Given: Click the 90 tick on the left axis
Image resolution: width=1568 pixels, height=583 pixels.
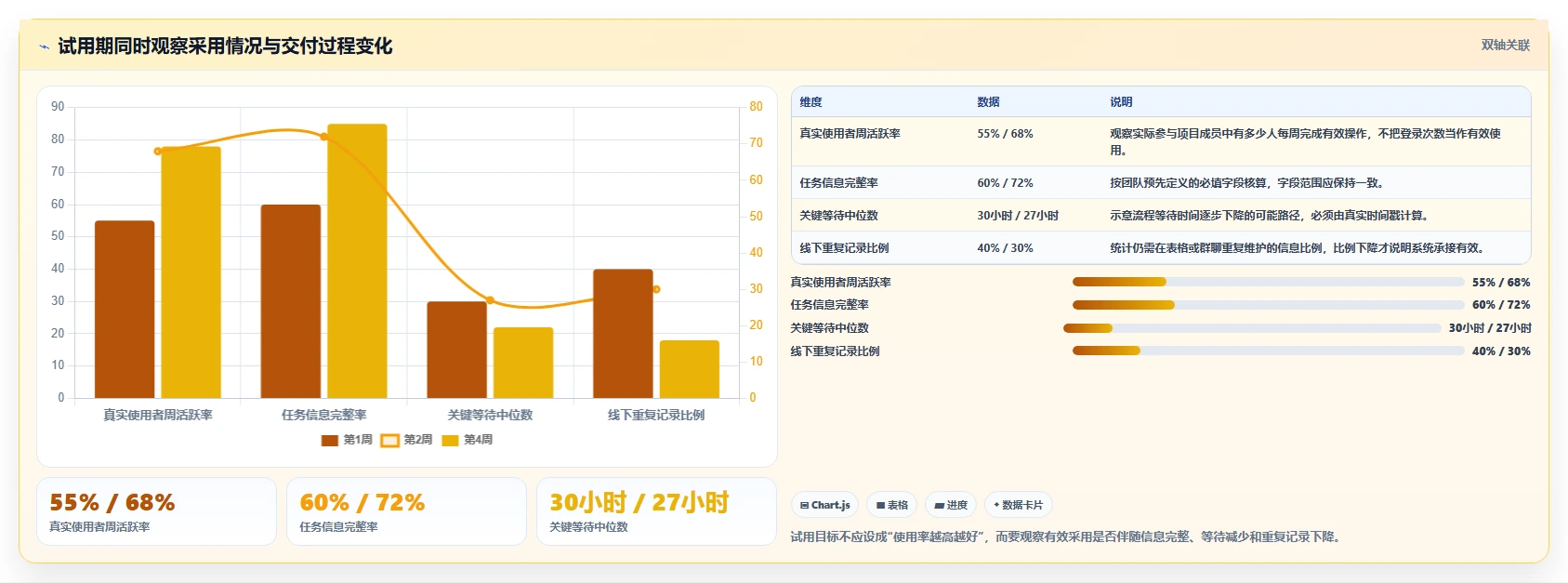Looking at the screenshot, I should click(58, 107).
